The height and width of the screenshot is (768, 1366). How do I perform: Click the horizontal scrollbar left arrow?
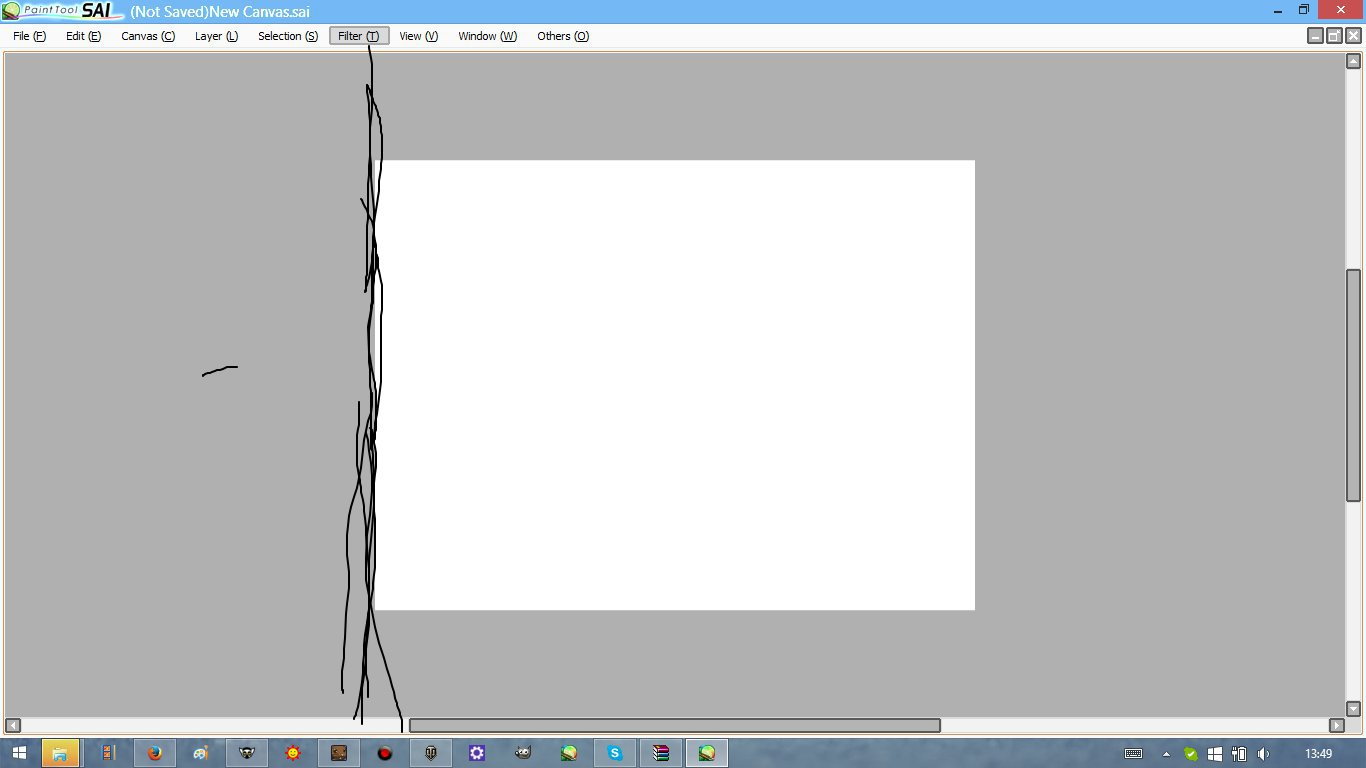(13, 725)
